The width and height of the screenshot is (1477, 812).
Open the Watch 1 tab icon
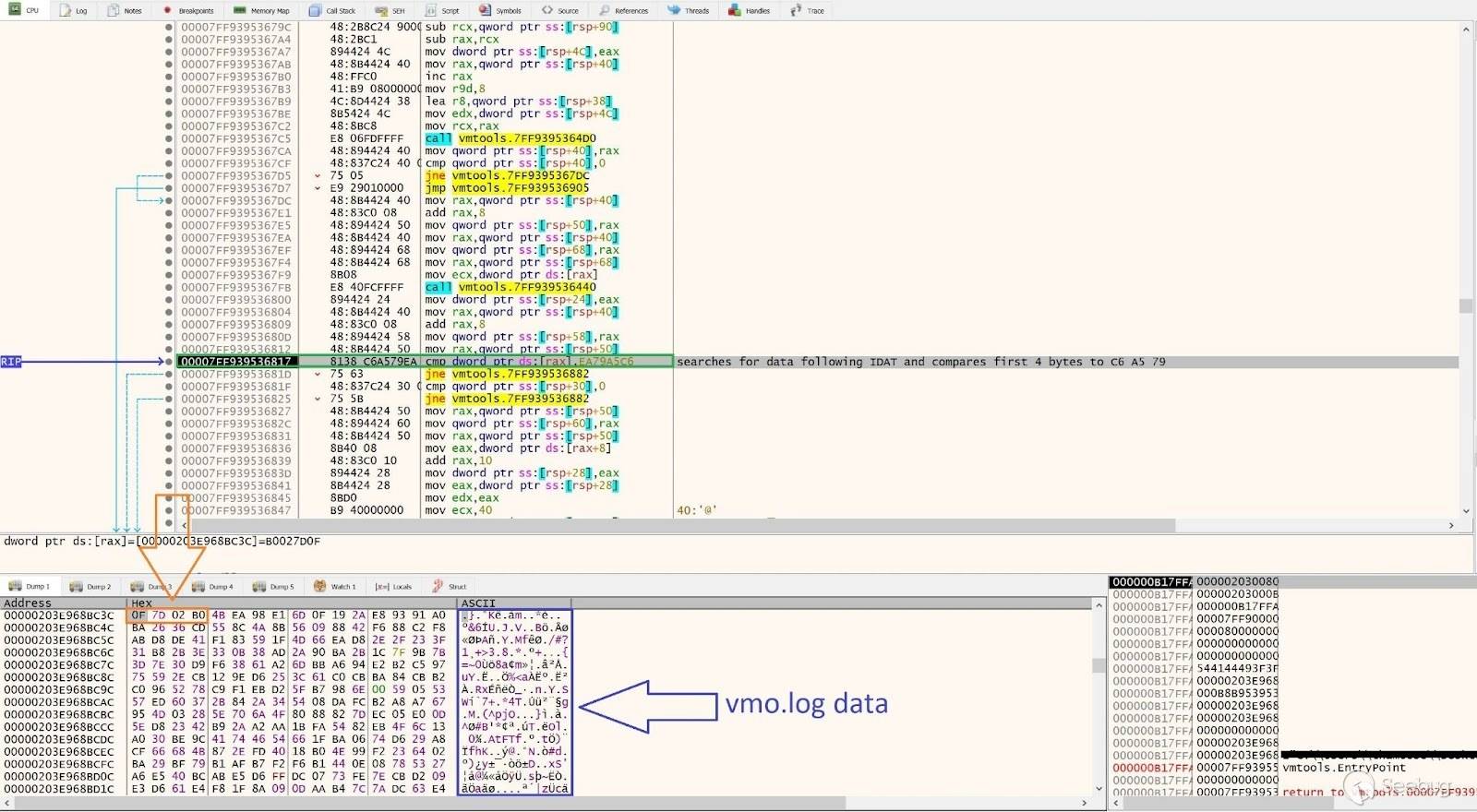pos(319,586)
